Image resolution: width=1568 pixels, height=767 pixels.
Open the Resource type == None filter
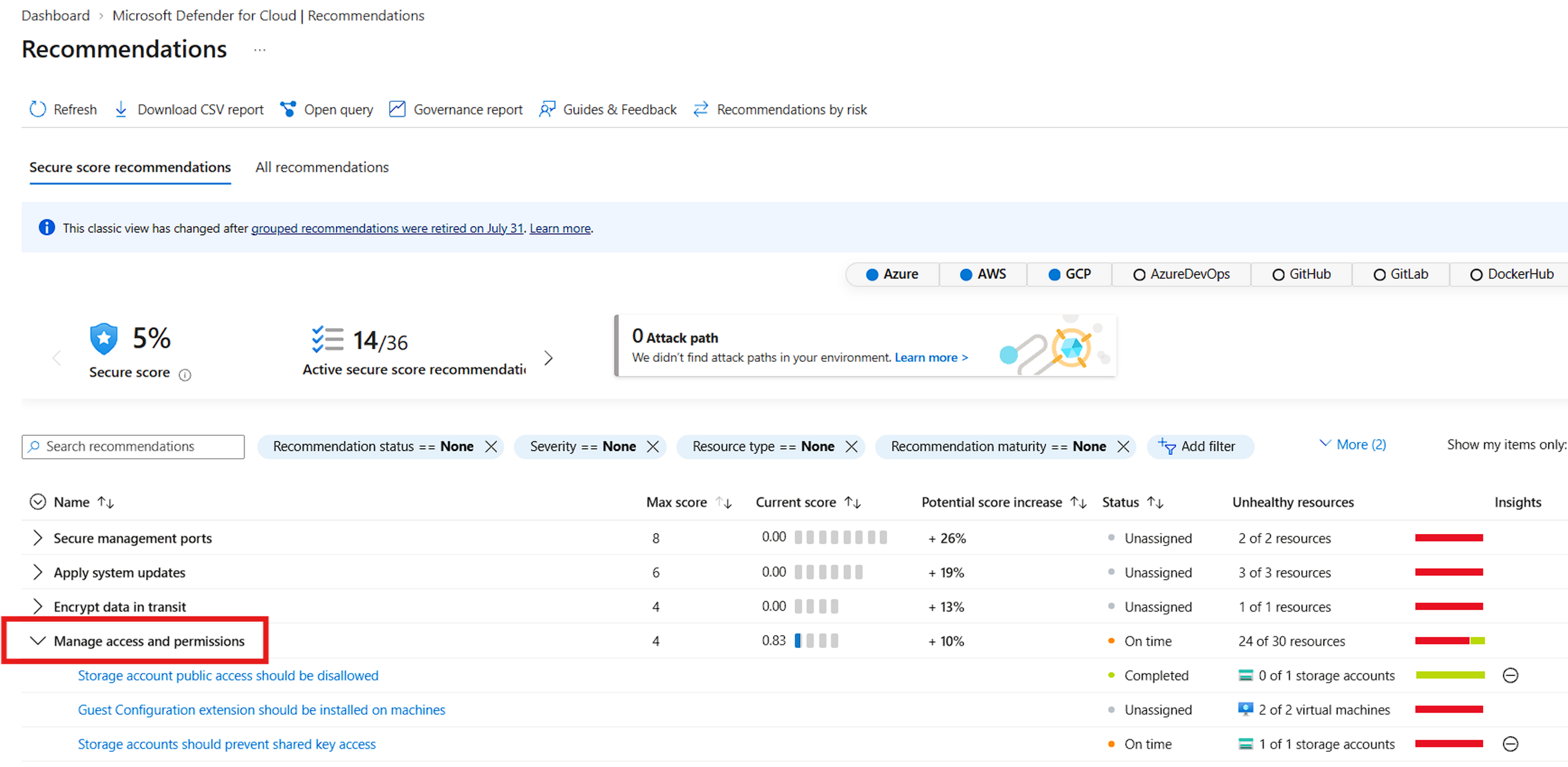(x=764, y=446)
